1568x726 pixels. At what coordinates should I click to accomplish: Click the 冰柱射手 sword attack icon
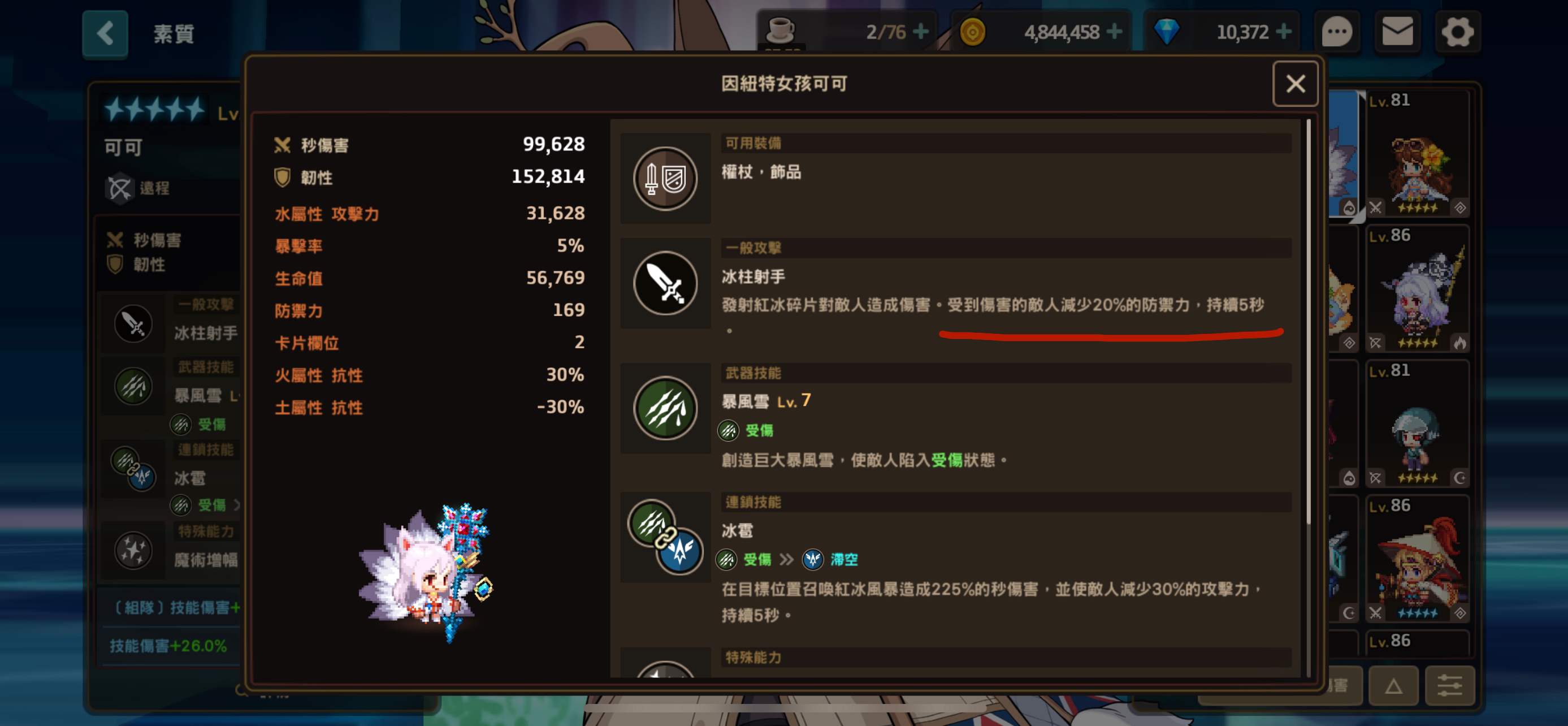[x=665, y=284]
